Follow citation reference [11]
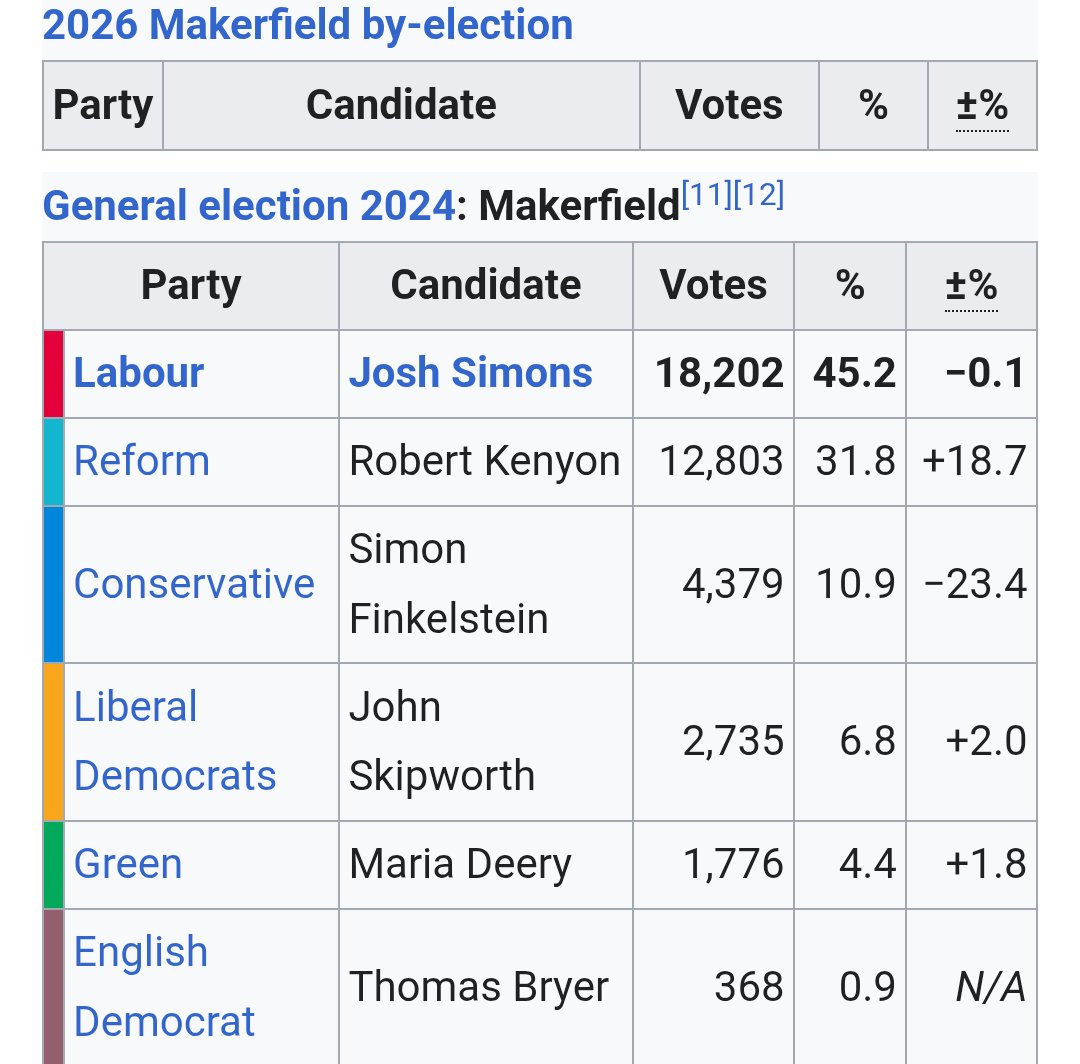Viewport: 1080px width, 1064px height. pyautogui.click(x=707, y=194)
